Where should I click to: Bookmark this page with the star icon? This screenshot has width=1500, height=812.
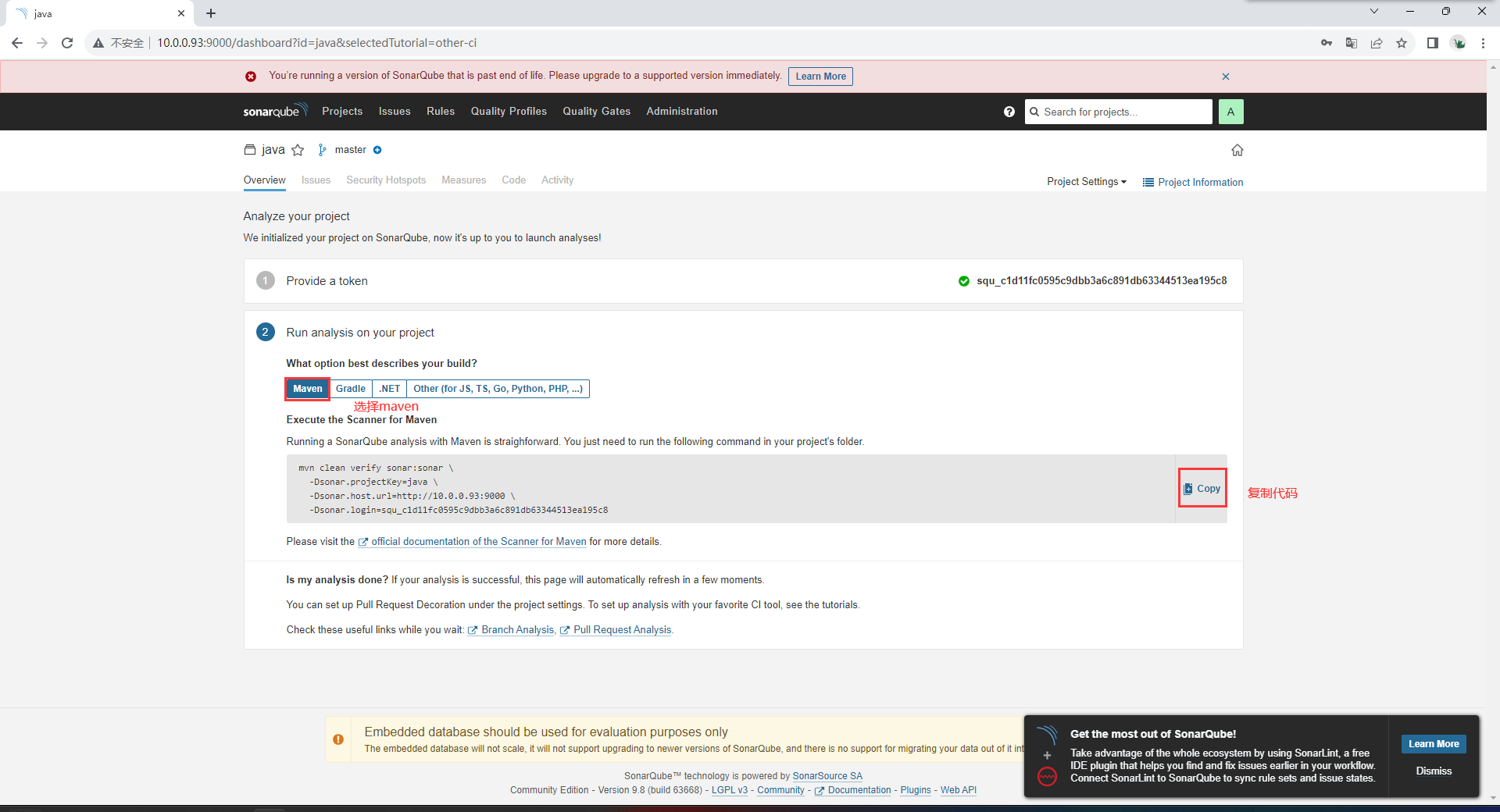(x=1402, y=43)
